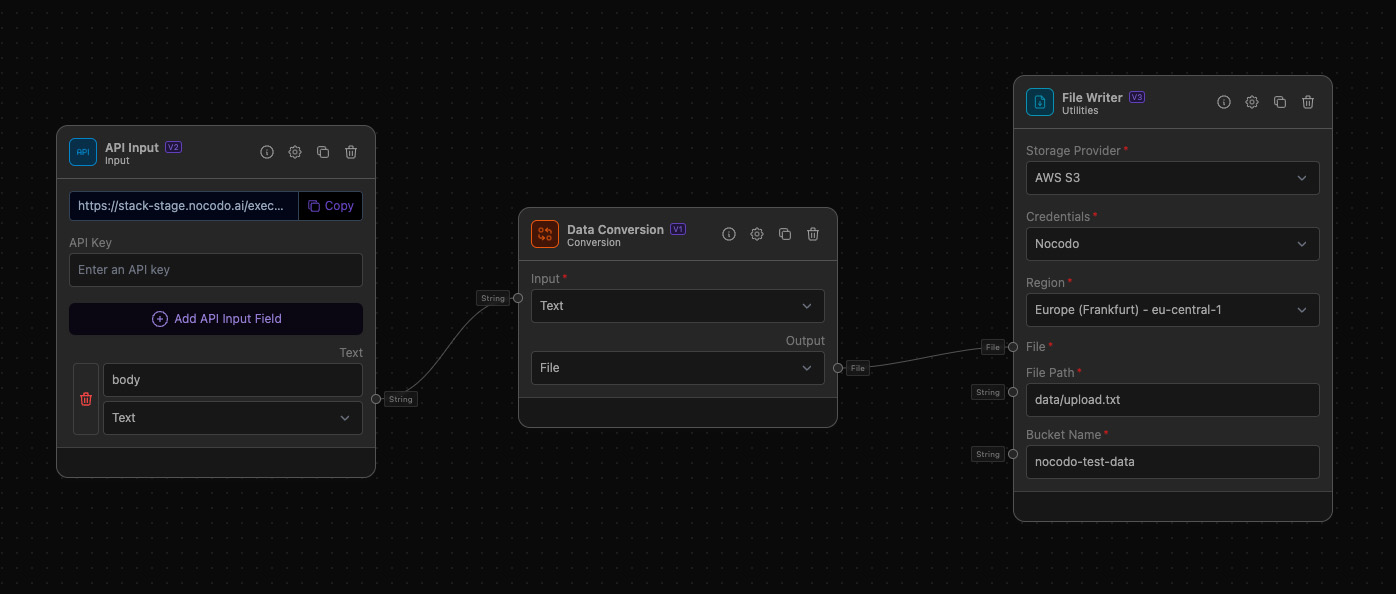Duplicate the API Input node
This screenshot has width=1396, height=594.
(323, 152)
